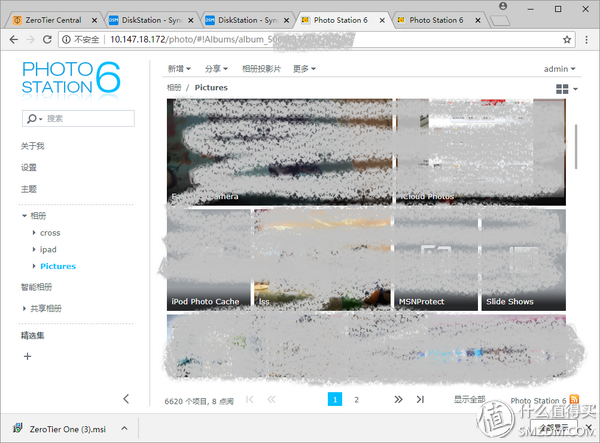
Task: Switch to the second DiskStation tab
Action: click(x=248, y=20)
